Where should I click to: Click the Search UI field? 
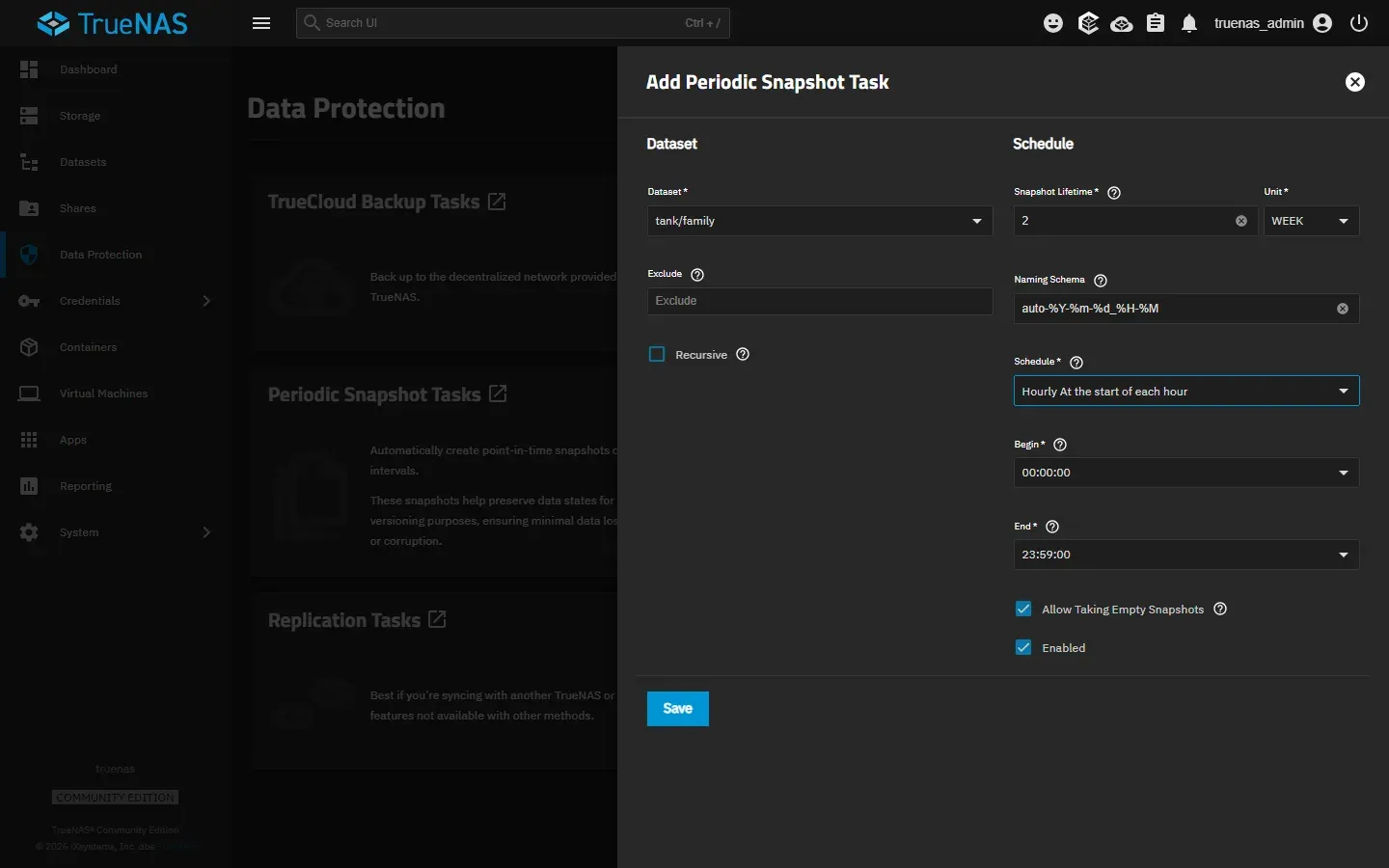click(x=513, y=23)
